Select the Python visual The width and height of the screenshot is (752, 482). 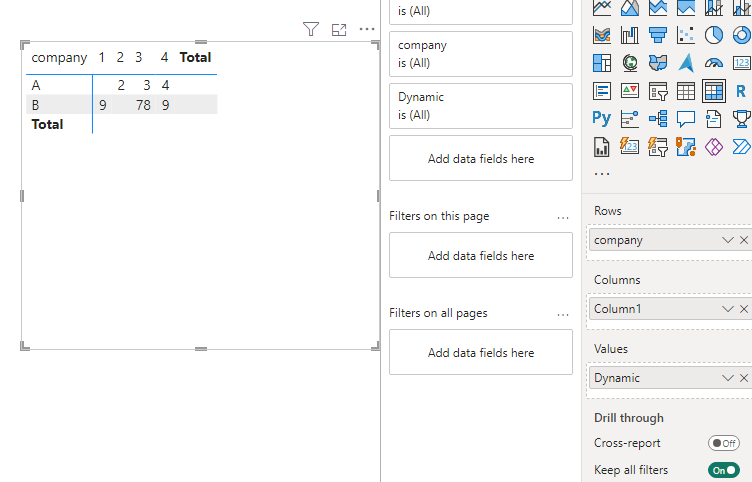tap(602, 118)
